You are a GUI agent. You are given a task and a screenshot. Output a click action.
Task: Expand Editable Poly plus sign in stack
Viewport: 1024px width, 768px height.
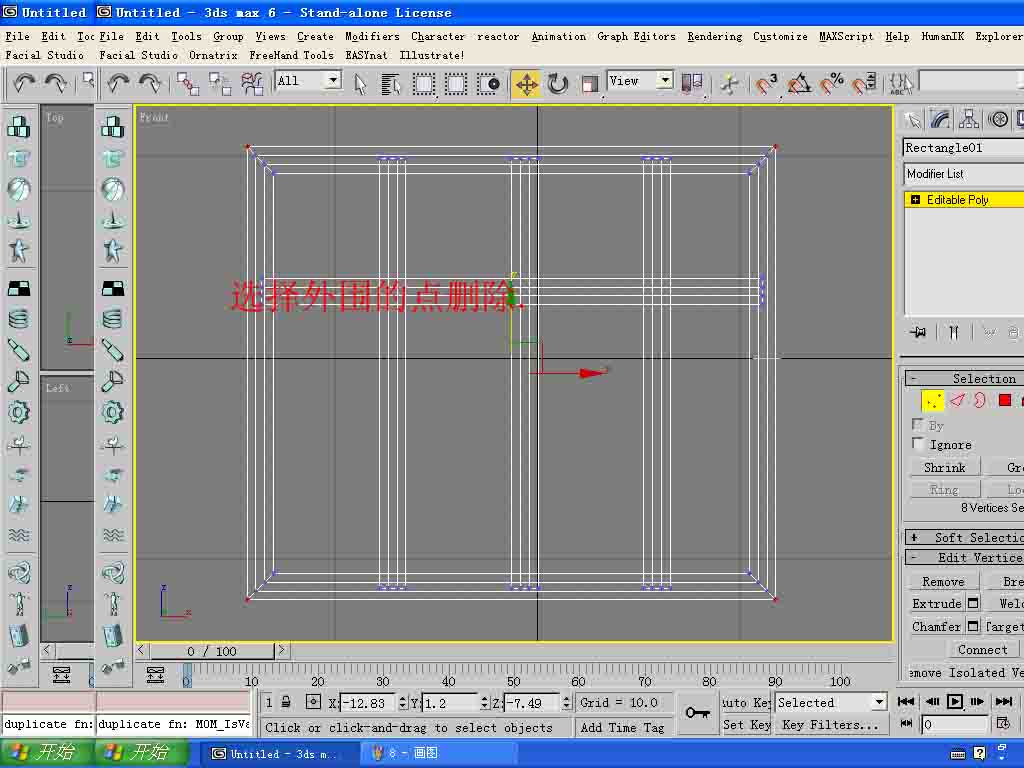(x=915, y=200)
